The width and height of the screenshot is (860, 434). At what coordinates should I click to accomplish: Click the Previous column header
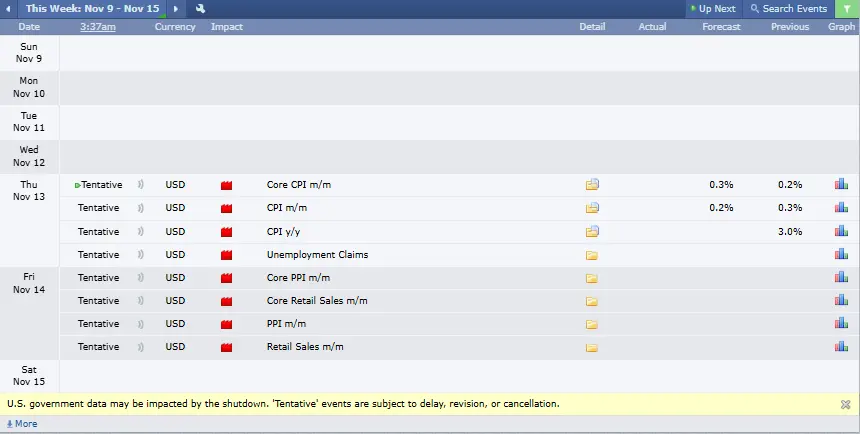click(790, 26)
